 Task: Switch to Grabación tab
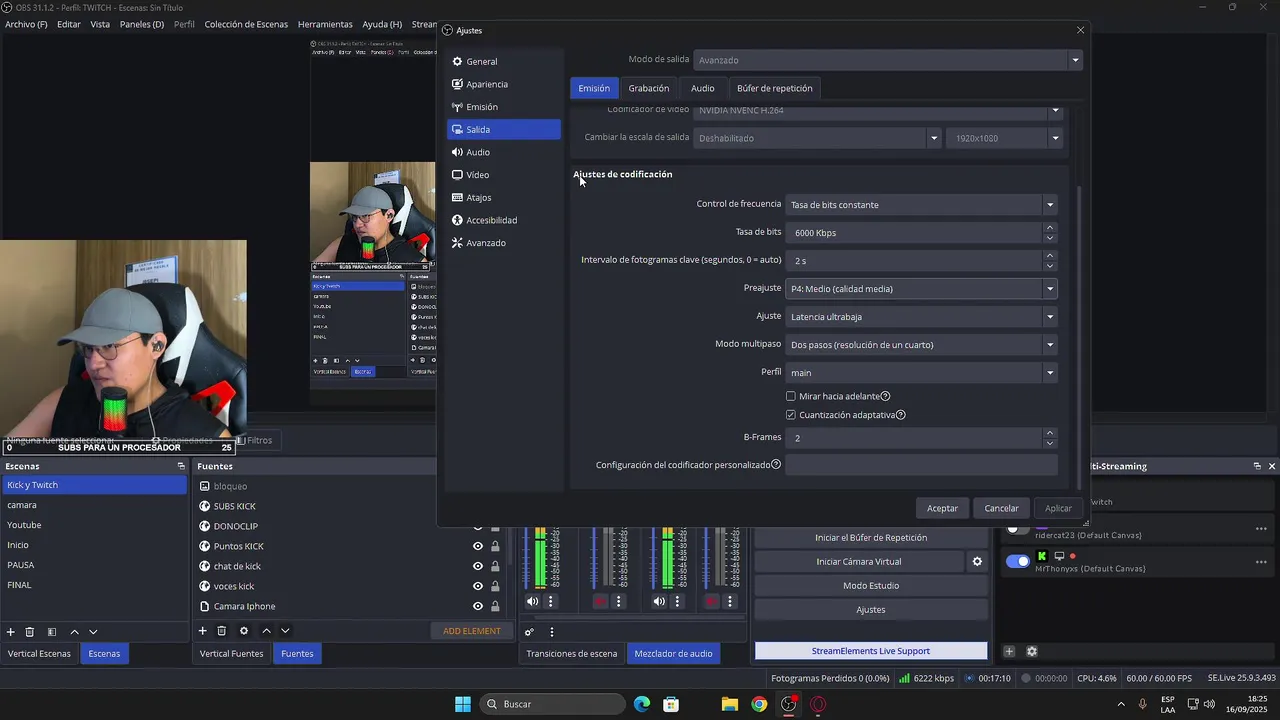click(x=649, y=88)
